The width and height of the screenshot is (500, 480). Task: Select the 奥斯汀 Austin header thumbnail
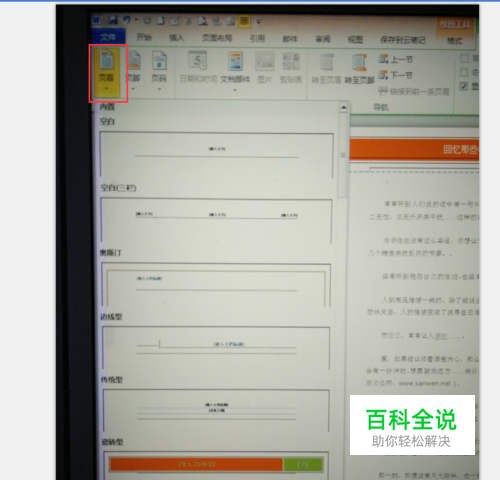(216, 285)
